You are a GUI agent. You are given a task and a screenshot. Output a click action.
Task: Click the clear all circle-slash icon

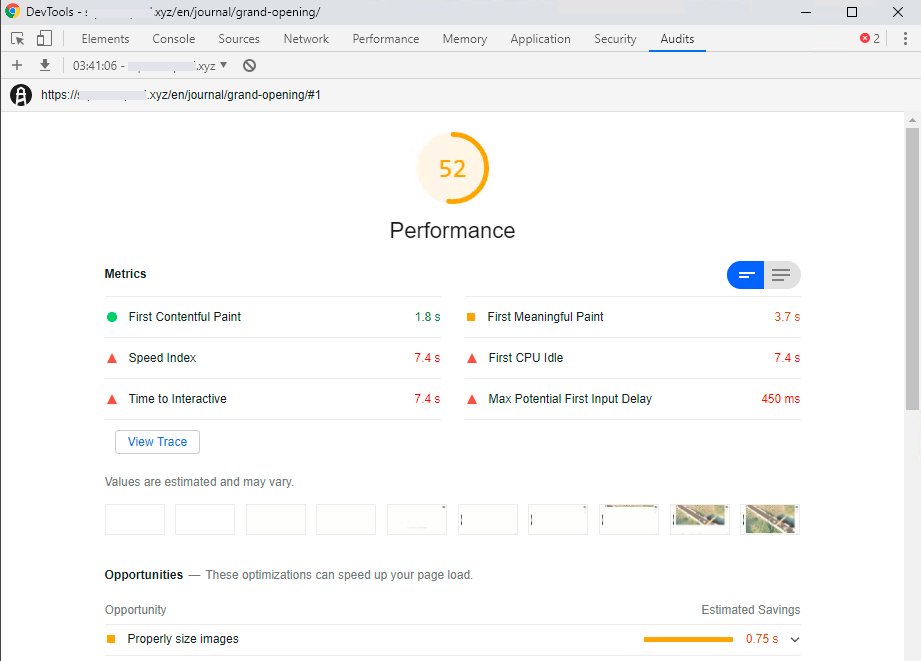249,65
